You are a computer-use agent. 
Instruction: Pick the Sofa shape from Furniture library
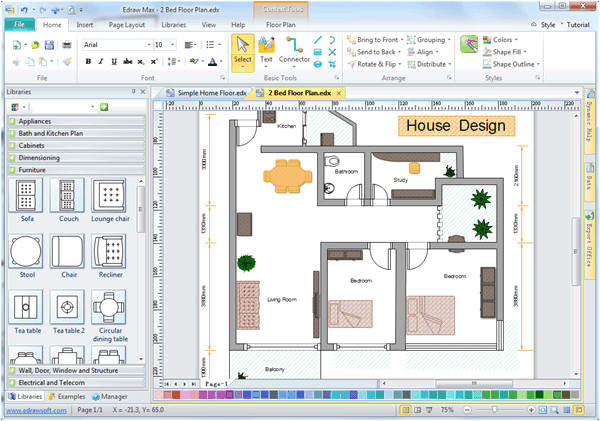27,200
